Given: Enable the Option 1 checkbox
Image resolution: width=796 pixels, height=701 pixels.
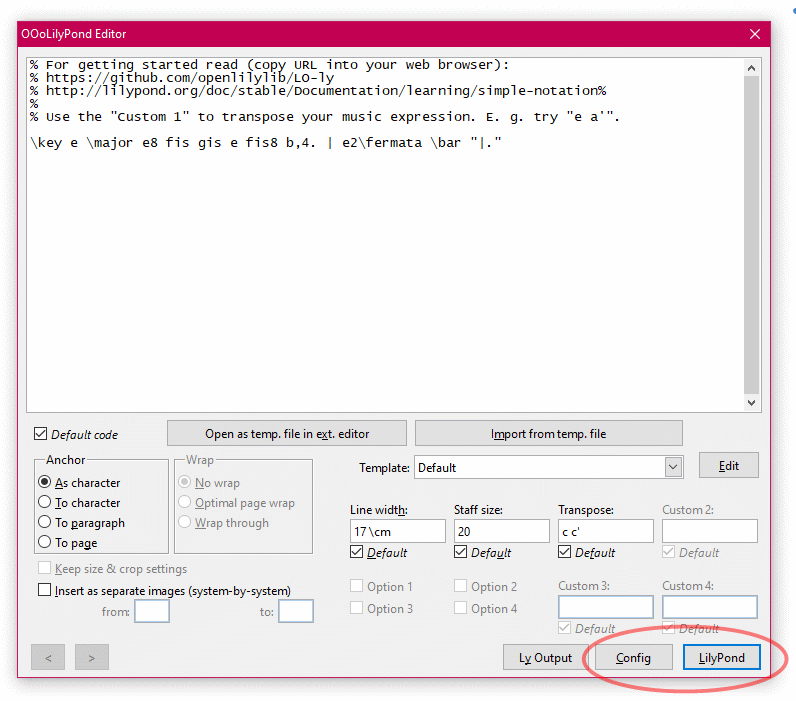Looking at the screenshot, I should click(357, 586).
